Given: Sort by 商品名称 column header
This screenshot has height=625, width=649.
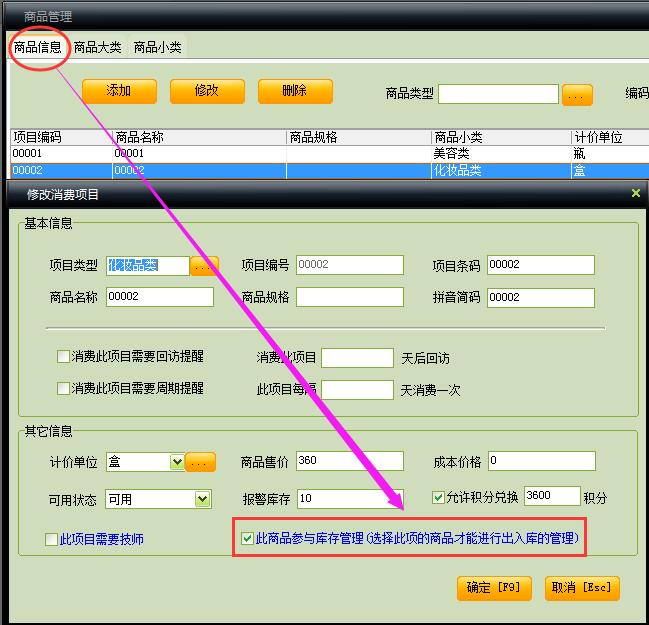Looking at the screenshot, I should pyautogui.click(x=199, y=137).
